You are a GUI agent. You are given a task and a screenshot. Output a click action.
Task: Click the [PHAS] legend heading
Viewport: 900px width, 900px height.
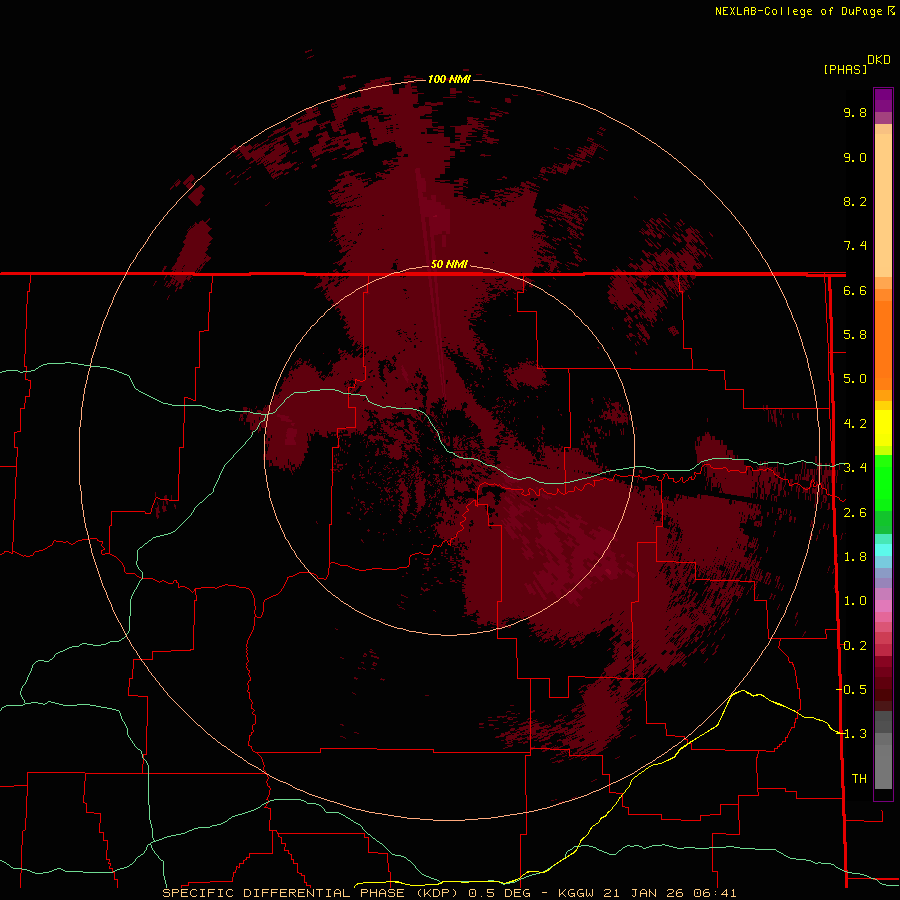click(845, 69)
